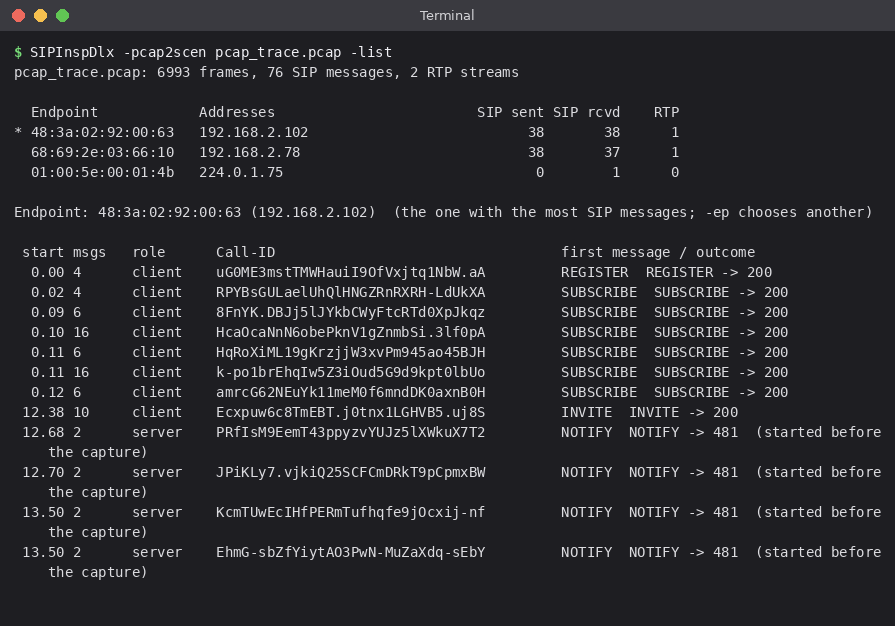Image resolution: width=895 pixels, height=626 pixels.
Task: Click the 'Call-ID' column header
Action: [245, 252]
